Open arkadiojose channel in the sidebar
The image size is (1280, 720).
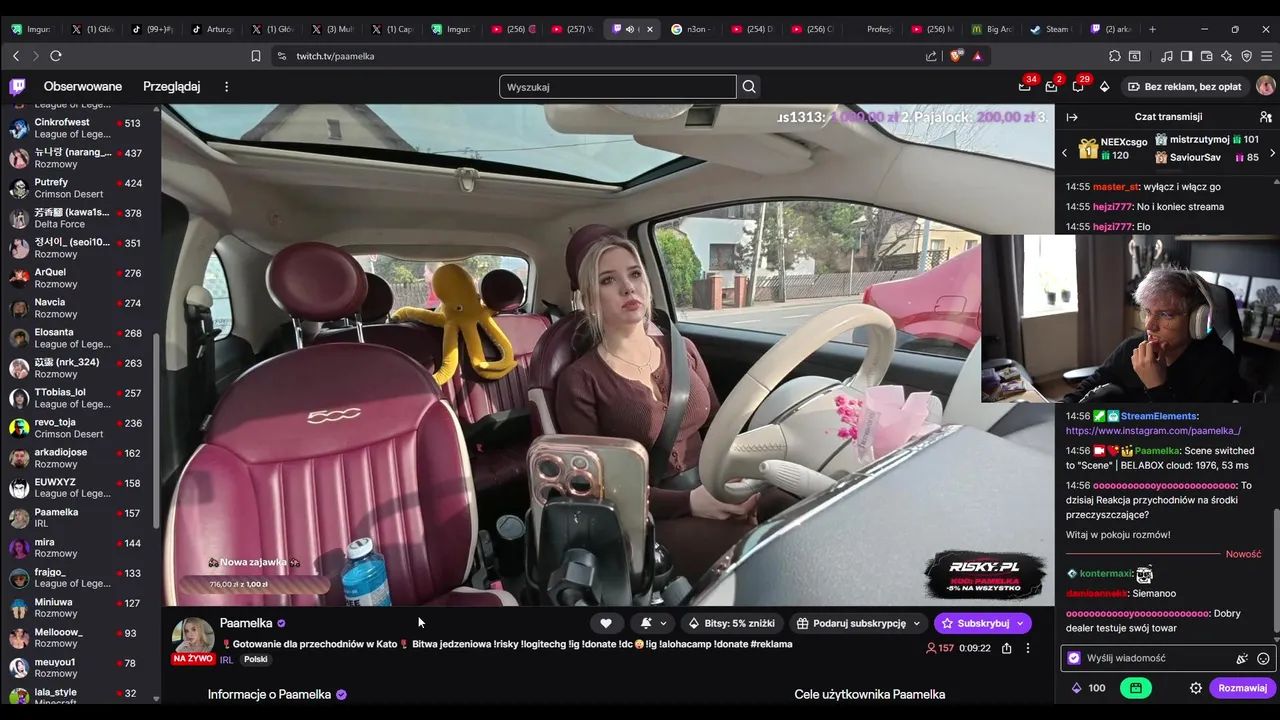(79, 458)
